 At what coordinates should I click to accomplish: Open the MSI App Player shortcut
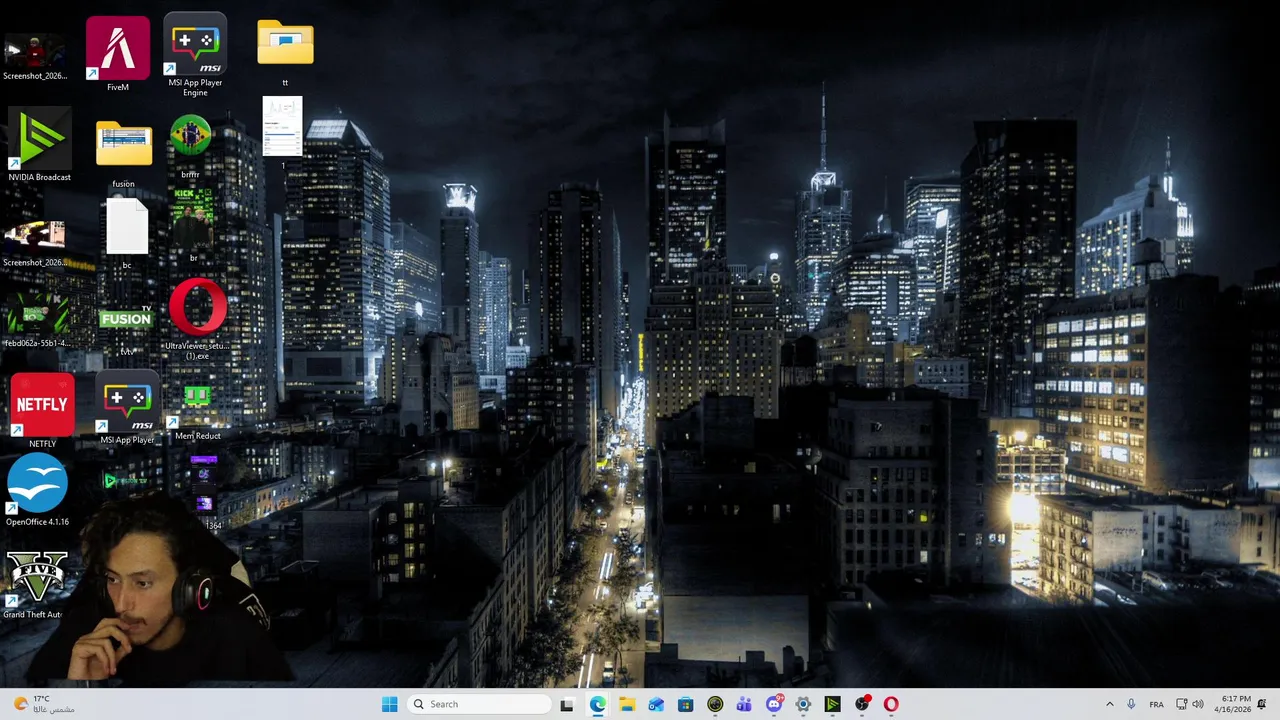coord(127,408)
